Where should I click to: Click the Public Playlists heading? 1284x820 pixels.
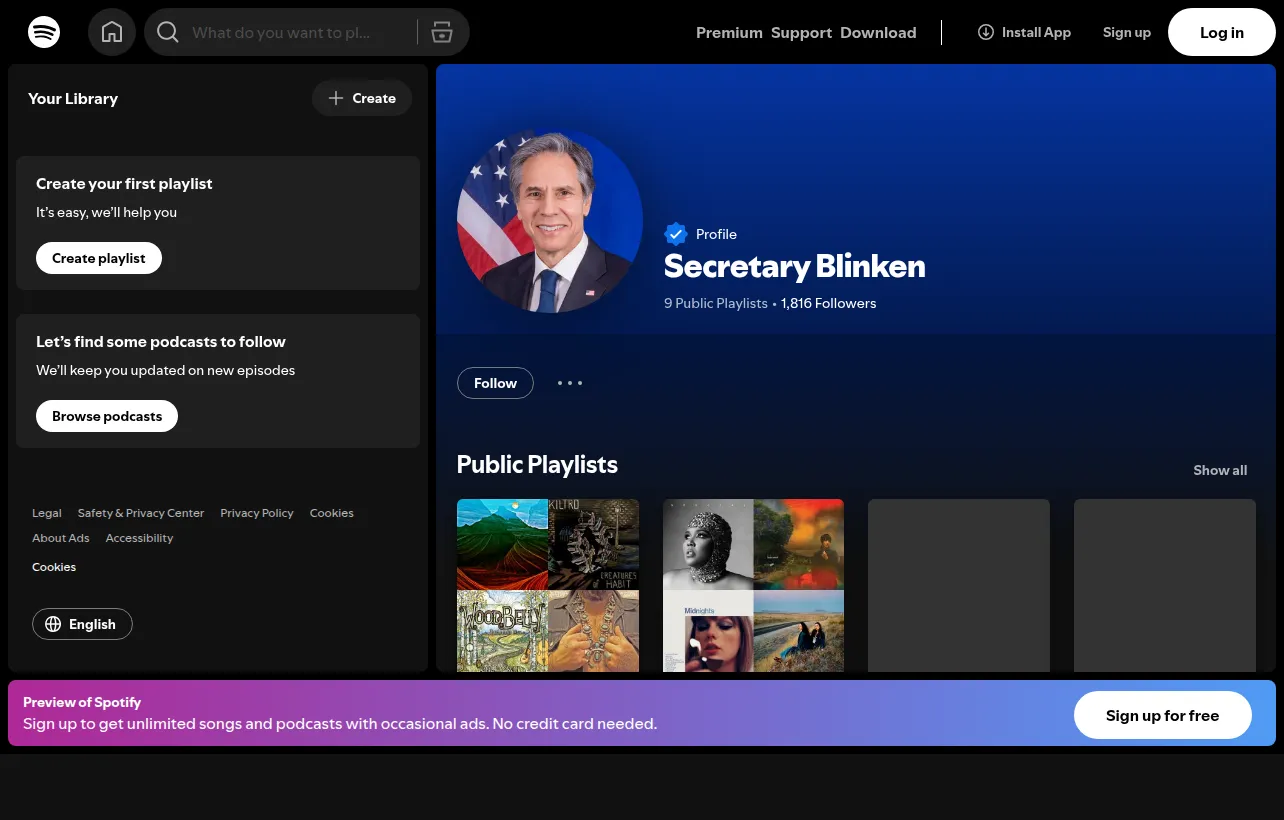pos(537,465)
